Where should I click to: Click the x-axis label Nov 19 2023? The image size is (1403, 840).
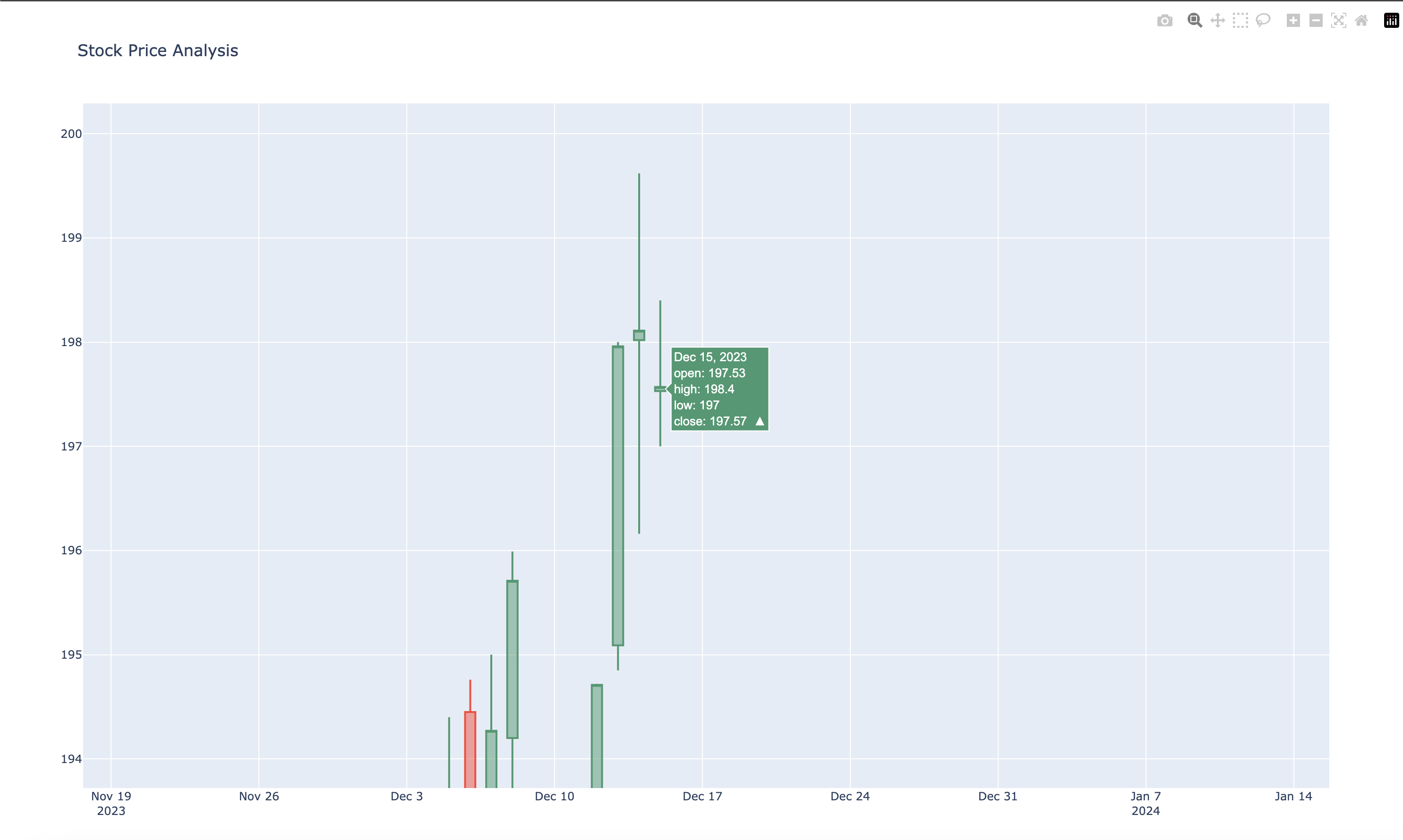111,803
